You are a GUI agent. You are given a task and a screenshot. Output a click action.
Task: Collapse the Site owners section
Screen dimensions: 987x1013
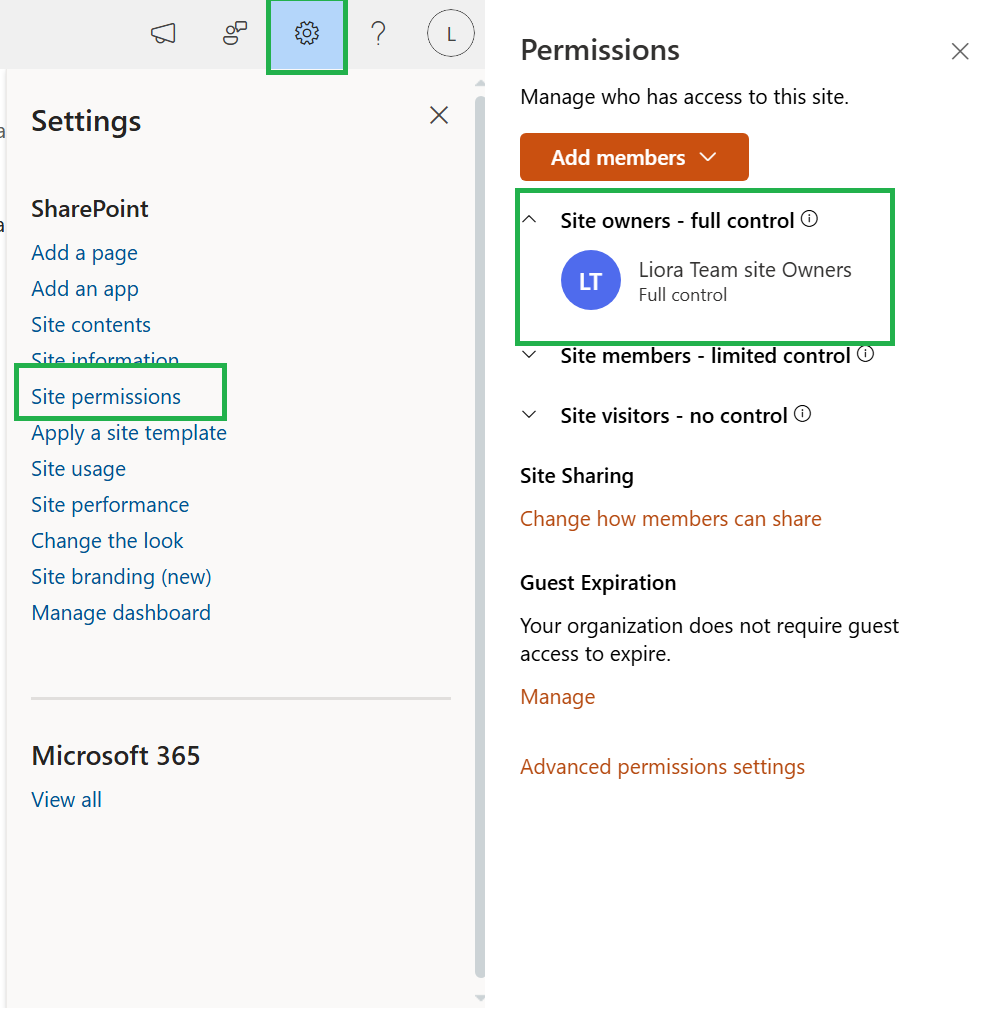pyautogui.click(x=529, y=220)
